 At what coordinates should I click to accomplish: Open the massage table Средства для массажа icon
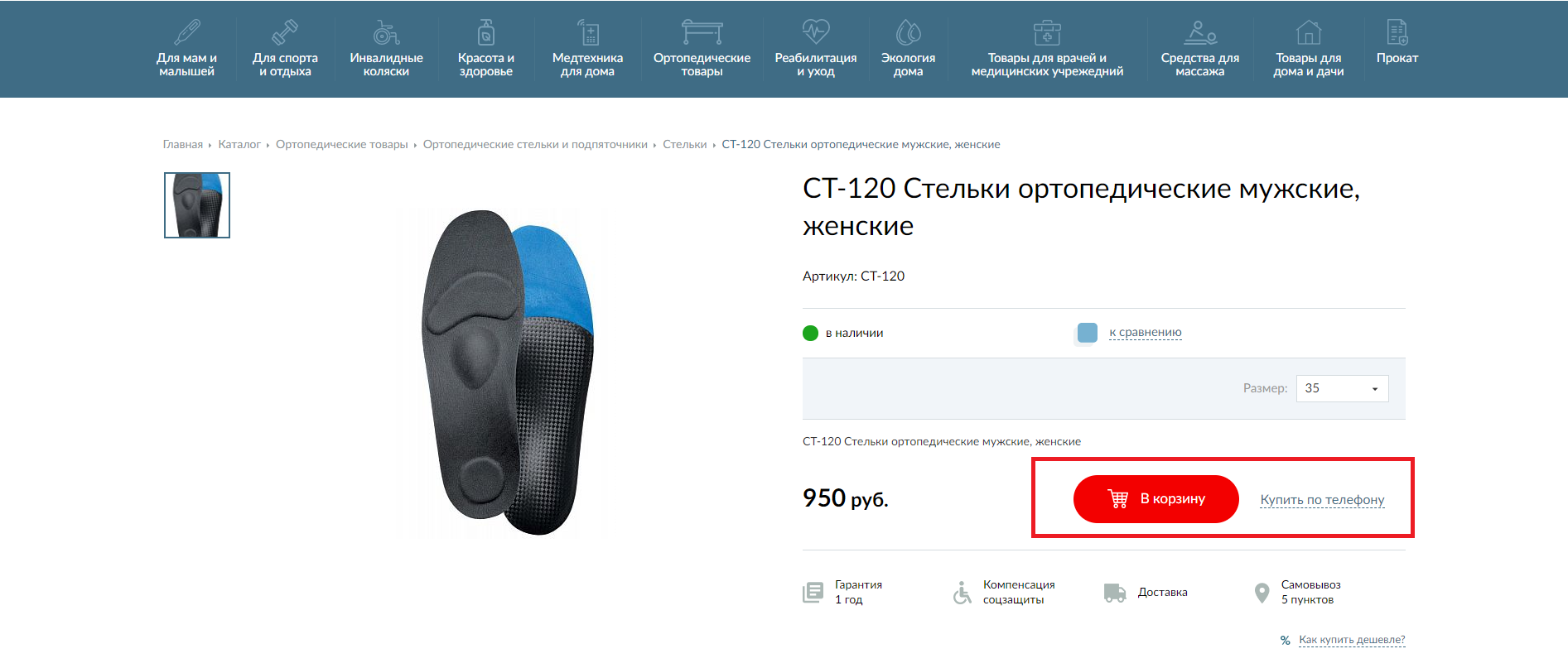coord(1200,32)
